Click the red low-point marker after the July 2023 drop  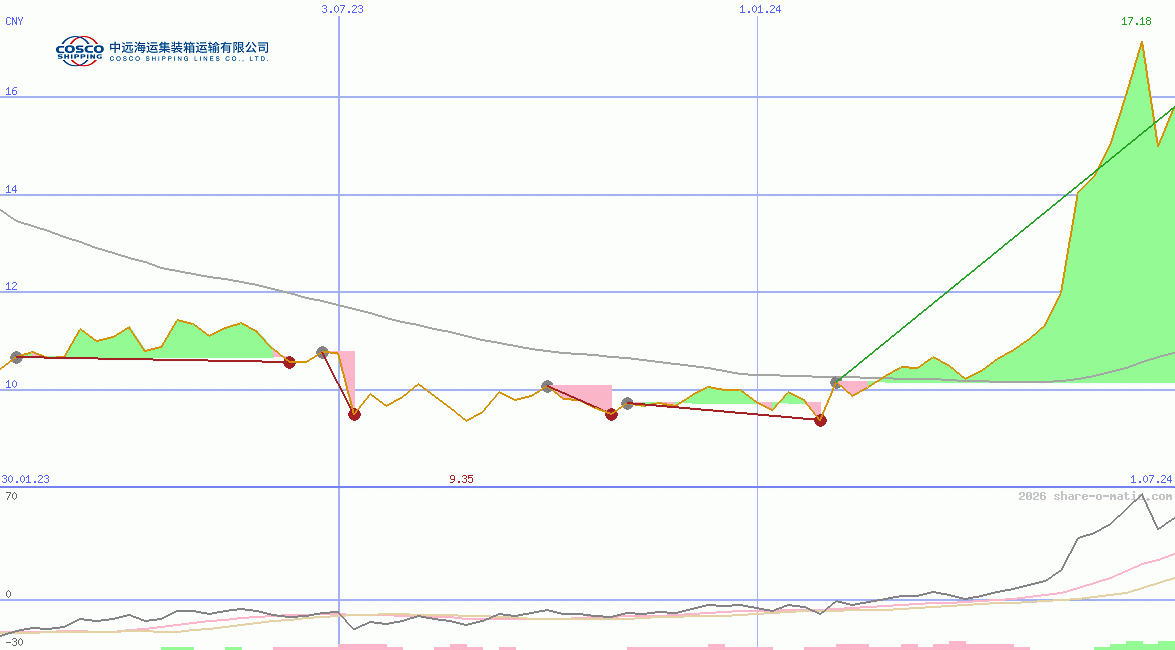click(353, 414)
